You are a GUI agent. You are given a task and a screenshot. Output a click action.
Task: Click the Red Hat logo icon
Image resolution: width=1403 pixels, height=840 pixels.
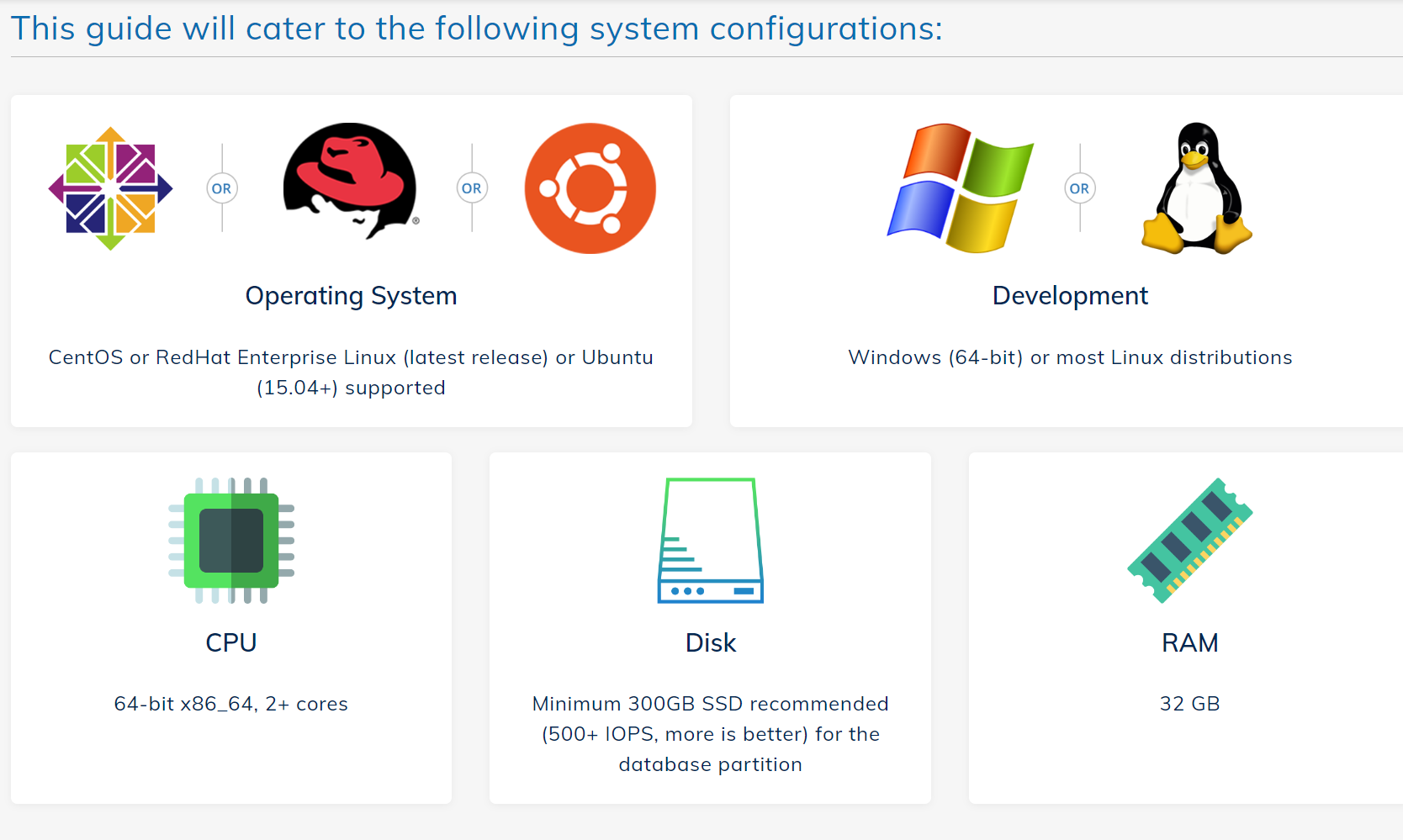click(x=351, y=182)
